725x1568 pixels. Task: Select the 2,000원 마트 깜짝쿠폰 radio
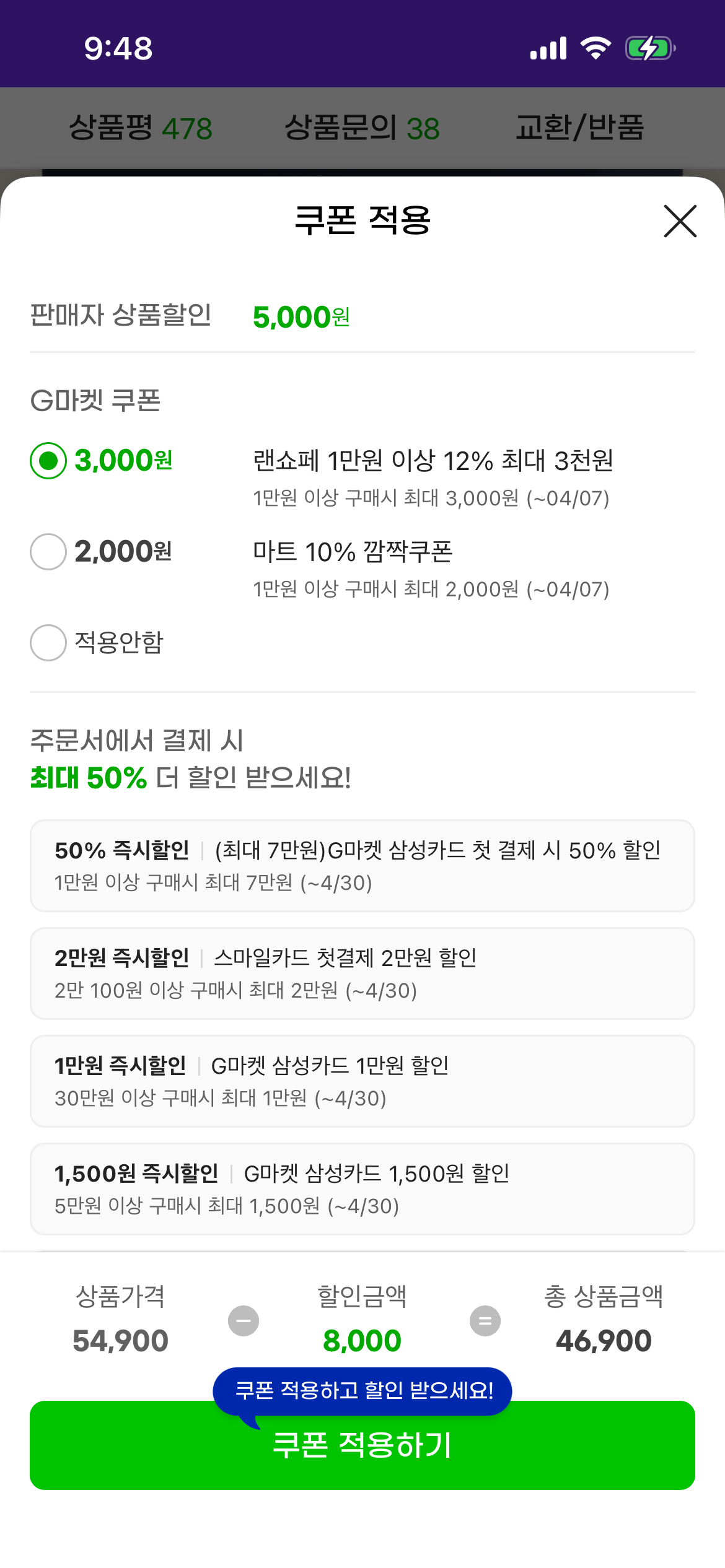[x=48, y=552]
